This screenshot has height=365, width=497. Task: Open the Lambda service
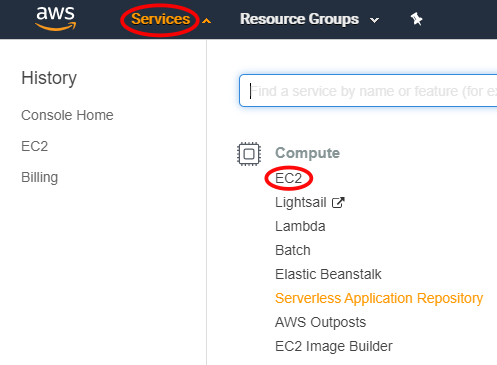click(x=300, y=226)
